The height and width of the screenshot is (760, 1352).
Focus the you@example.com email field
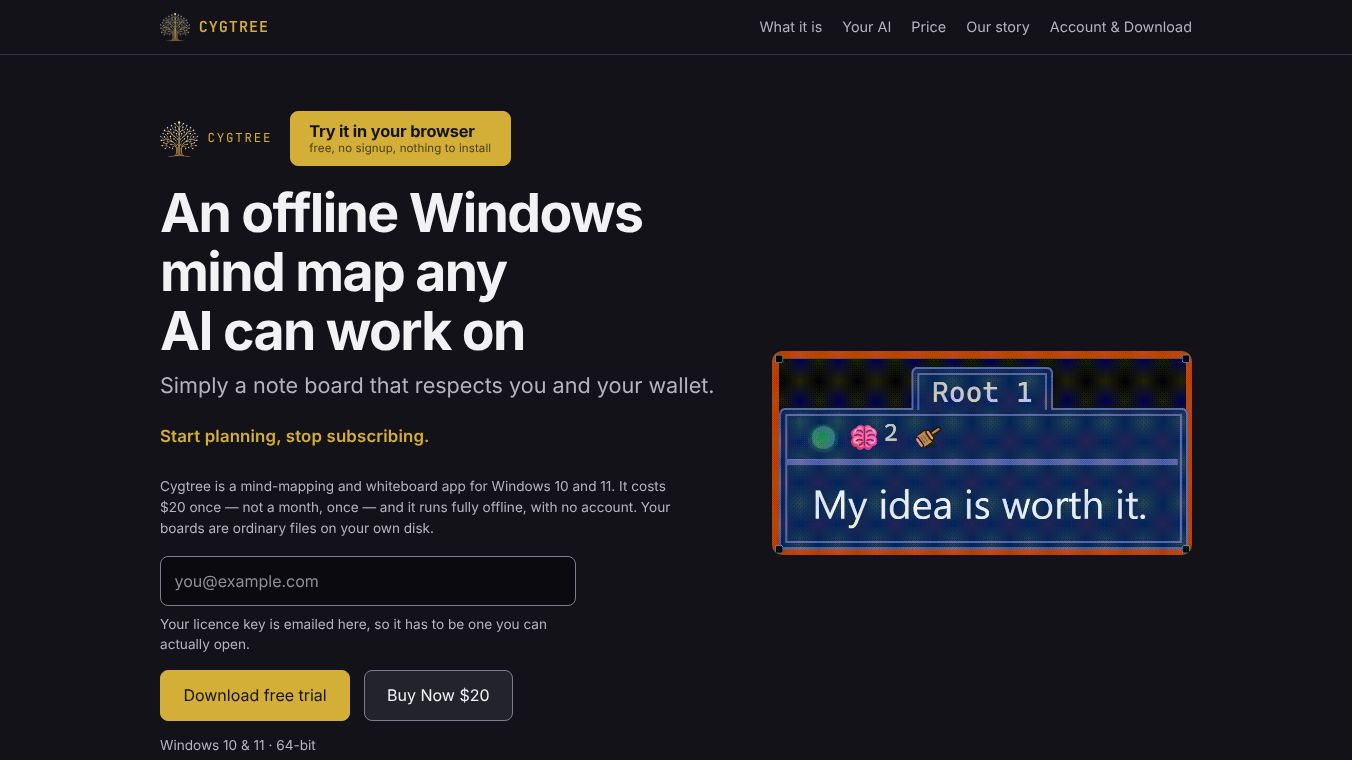368,581
